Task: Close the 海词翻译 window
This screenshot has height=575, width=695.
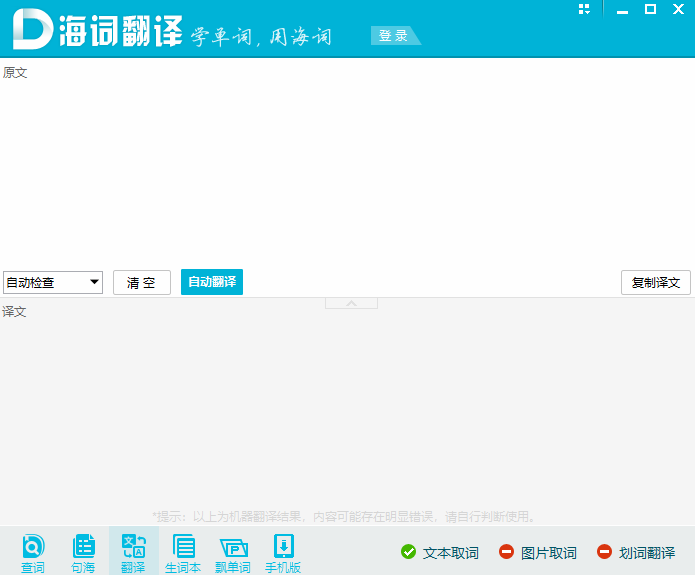Action: click(678, 9)
